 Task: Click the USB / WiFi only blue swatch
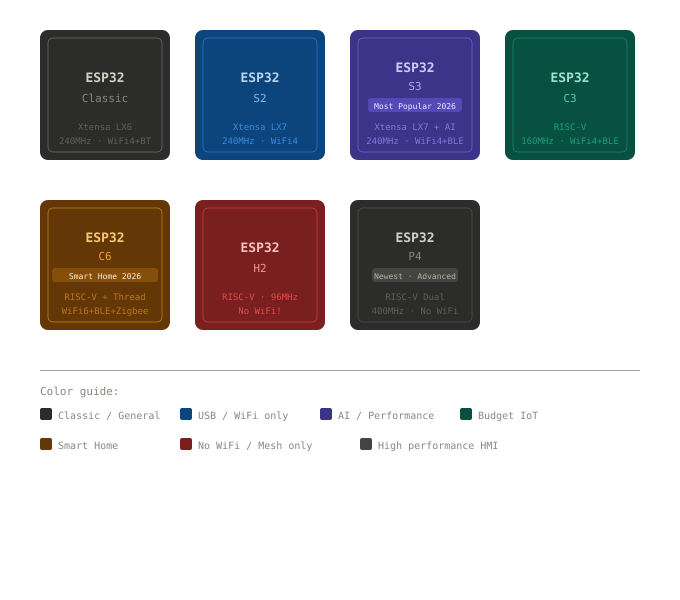(x=186, y=414)
